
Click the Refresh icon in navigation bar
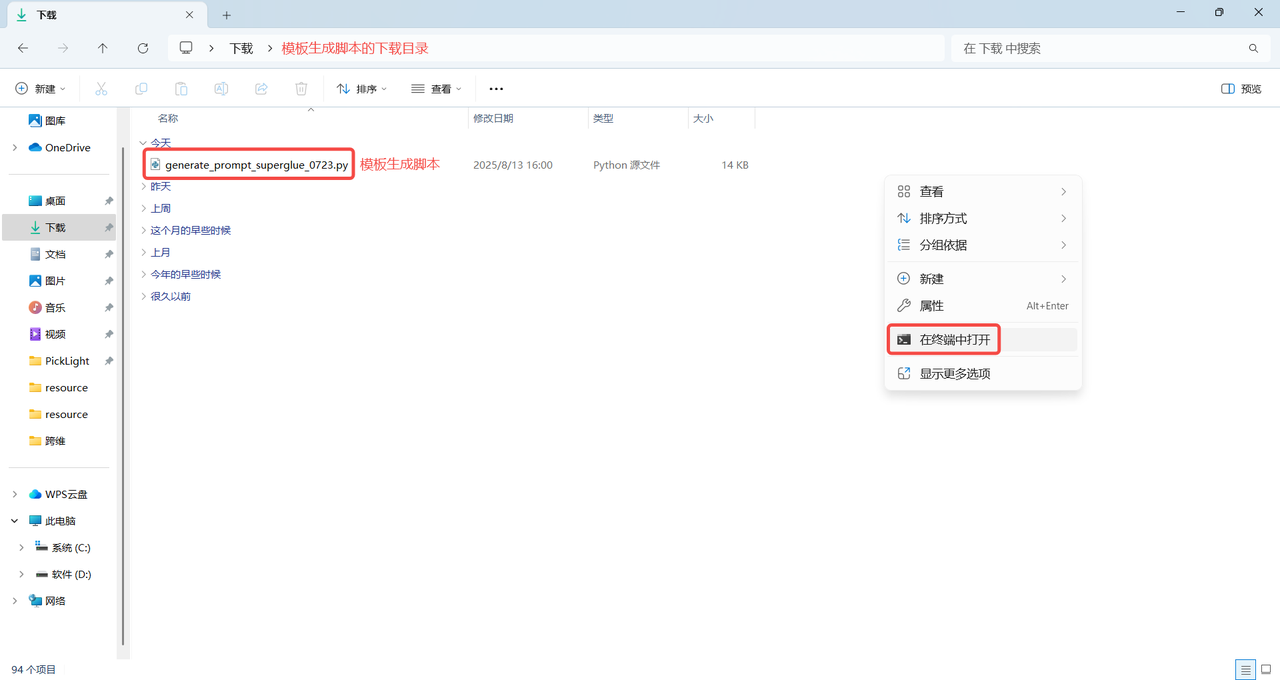click(x=143, y=48)
